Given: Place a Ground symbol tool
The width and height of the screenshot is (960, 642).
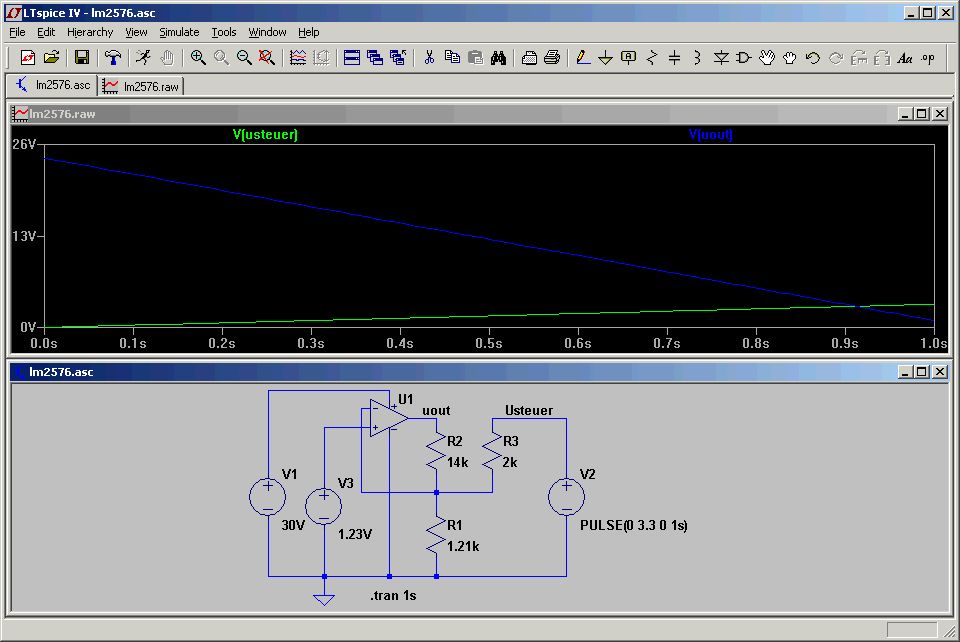Looking at the screenshot, I should pos(605,58).
